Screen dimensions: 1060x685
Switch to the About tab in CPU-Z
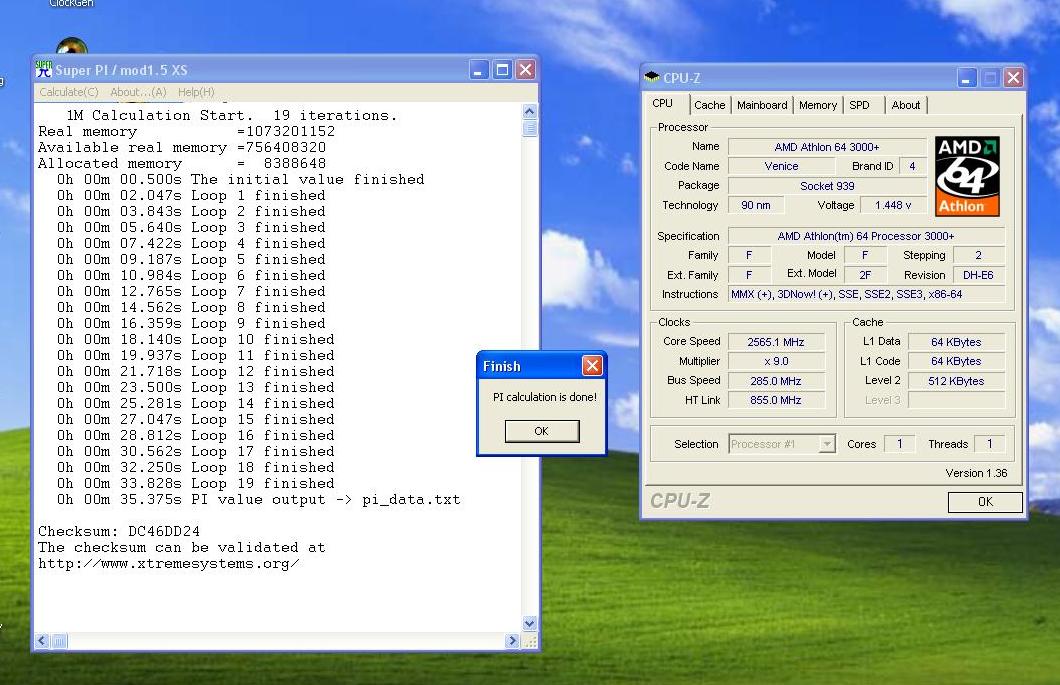(905, 105)
